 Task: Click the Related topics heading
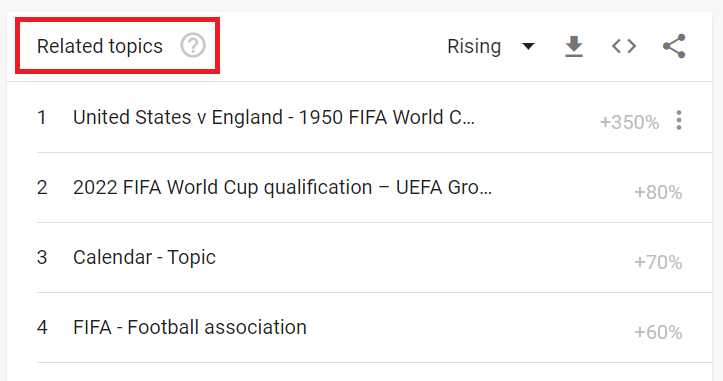click(x=100, y=46)
